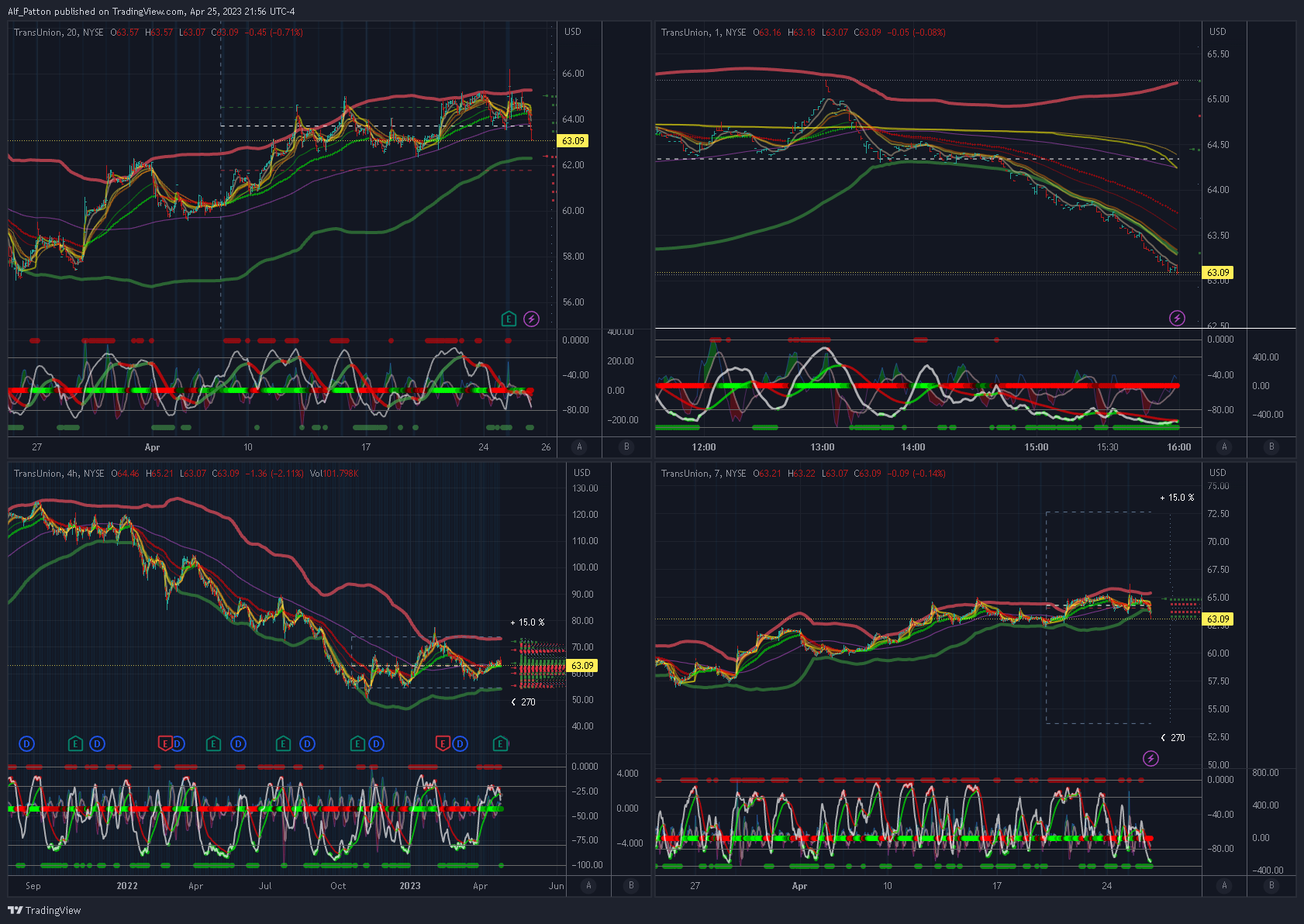This screenshot has width=1304, height=924.
Task: Click the green earnings E icon on 20-minute chart
Action: [509, 319]
